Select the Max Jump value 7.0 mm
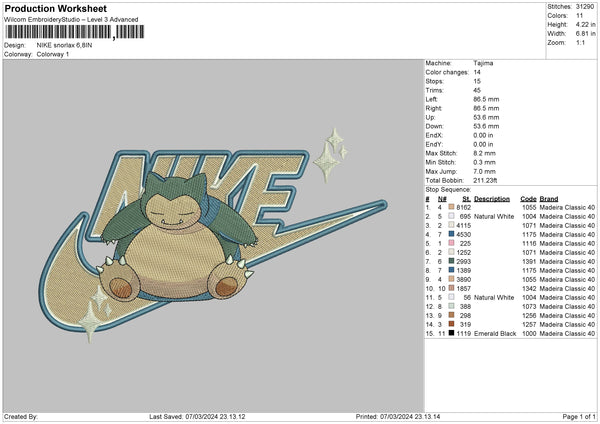 484,171
